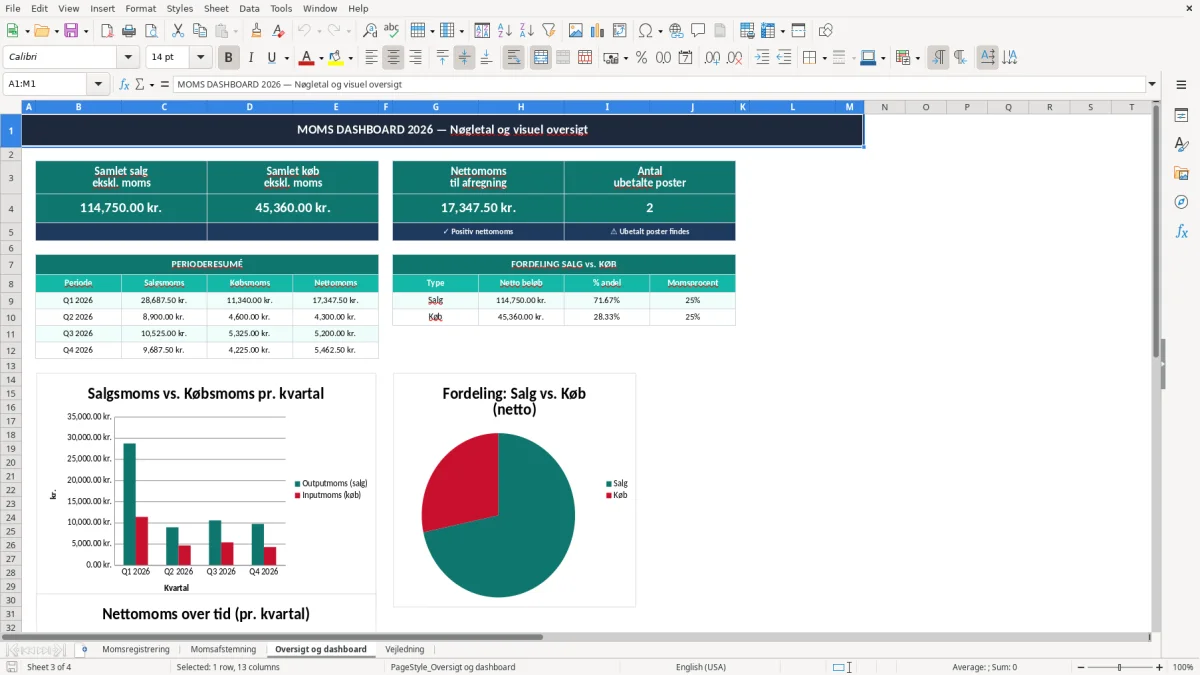Open the Sheet menu
The width and height of the screenshot is (1200, 675).
(x=216, y=8)
